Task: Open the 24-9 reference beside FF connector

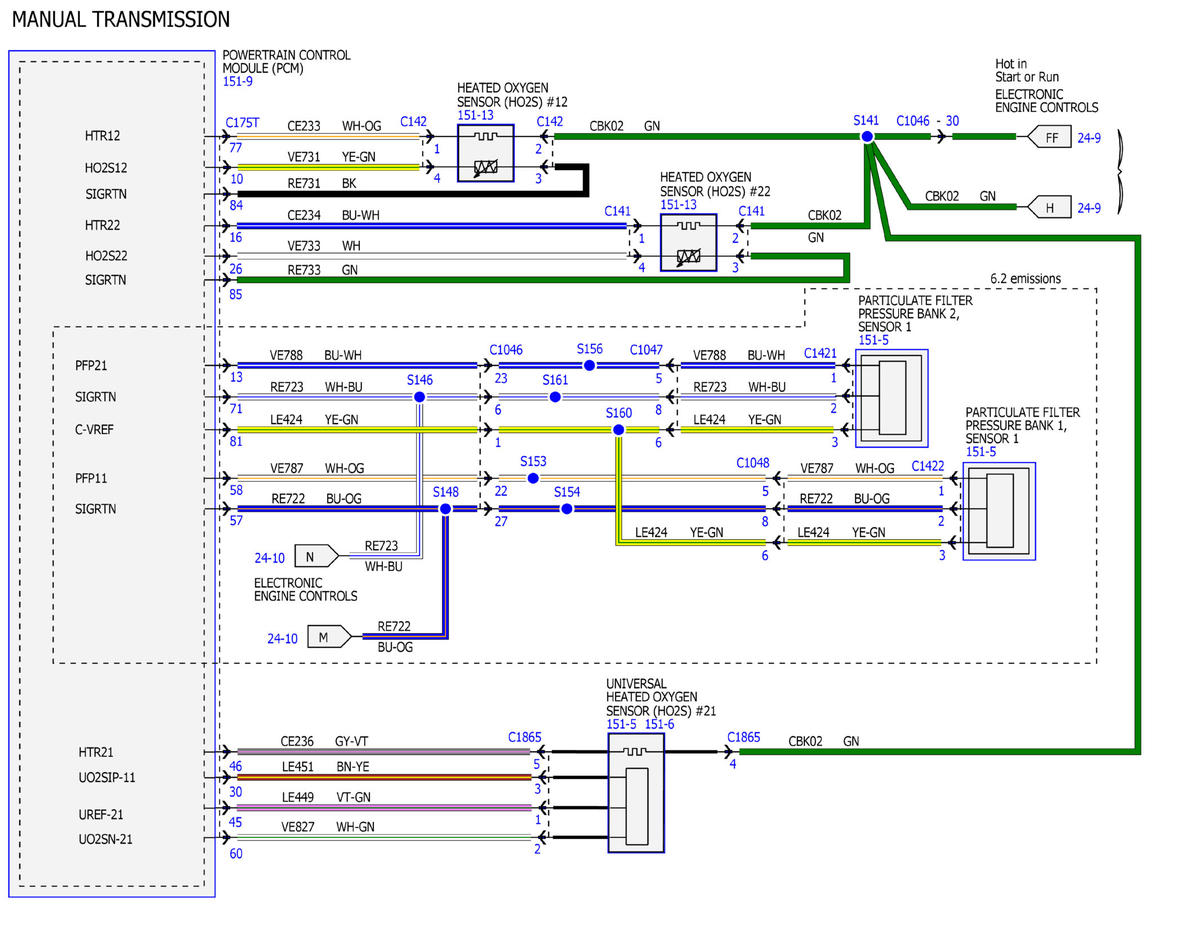Action: 1089,138
